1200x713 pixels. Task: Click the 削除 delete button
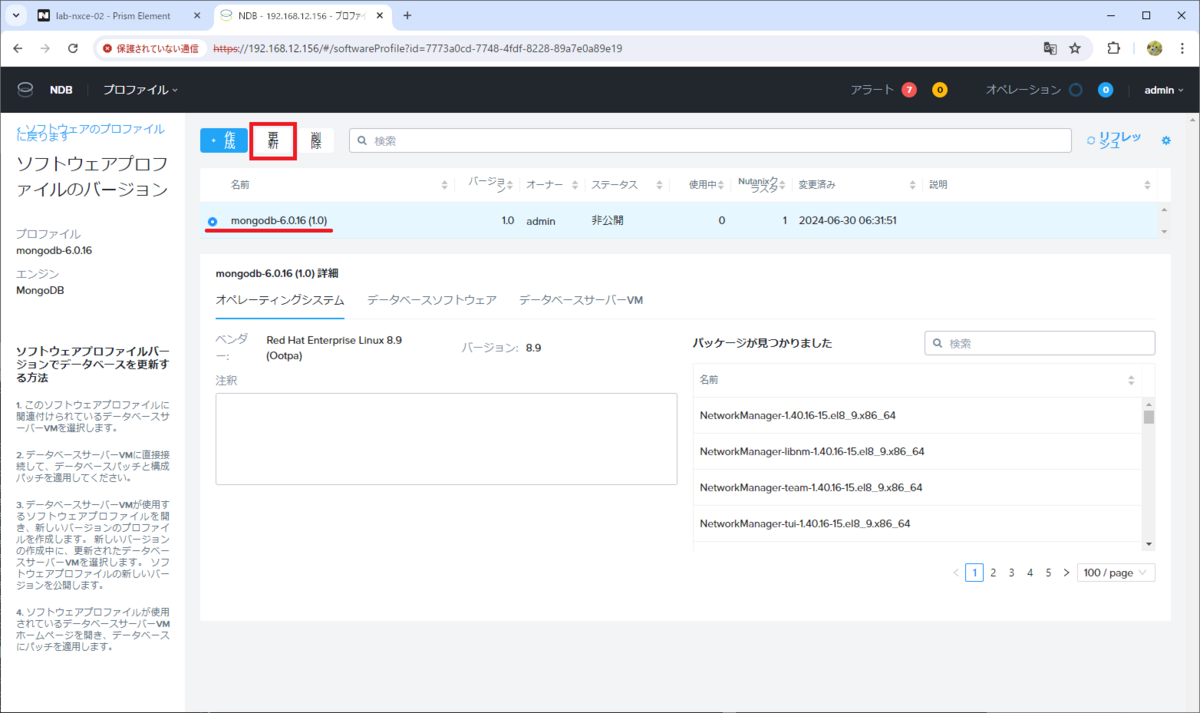coord(316,141)
